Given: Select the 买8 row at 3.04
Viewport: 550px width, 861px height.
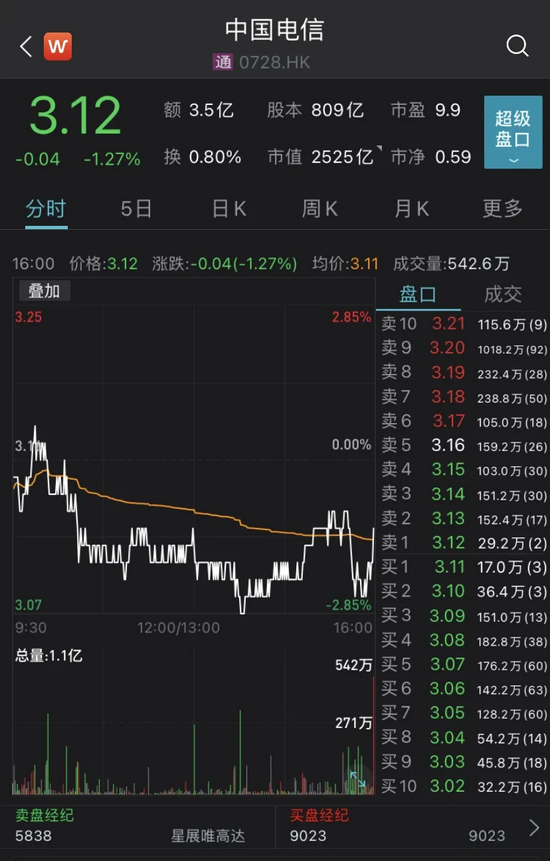Looking at the screenshot, I should 464,737.
